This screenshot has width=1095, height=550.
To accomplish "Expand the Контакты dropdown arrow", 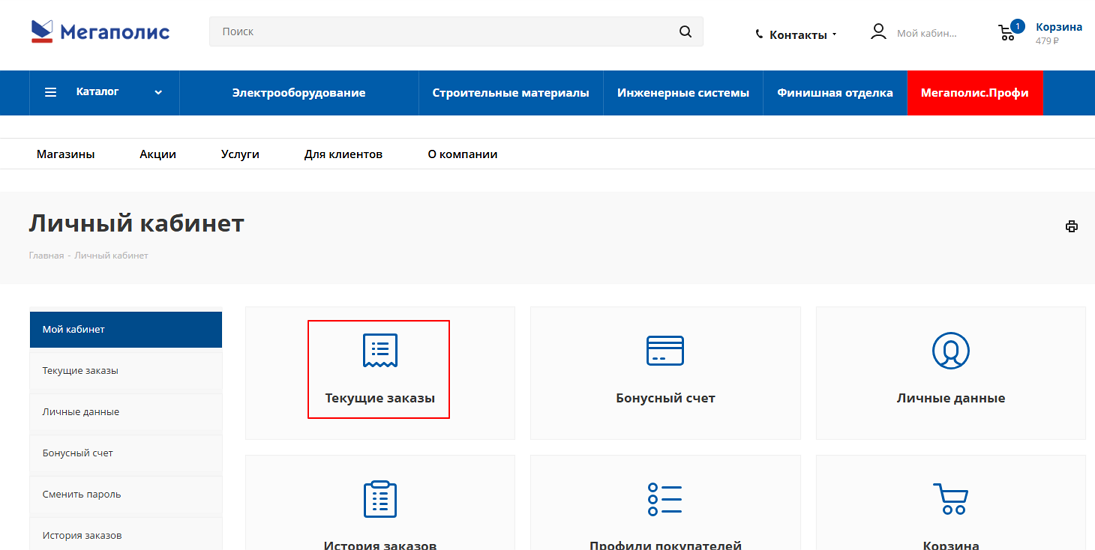I will point(834,35).
